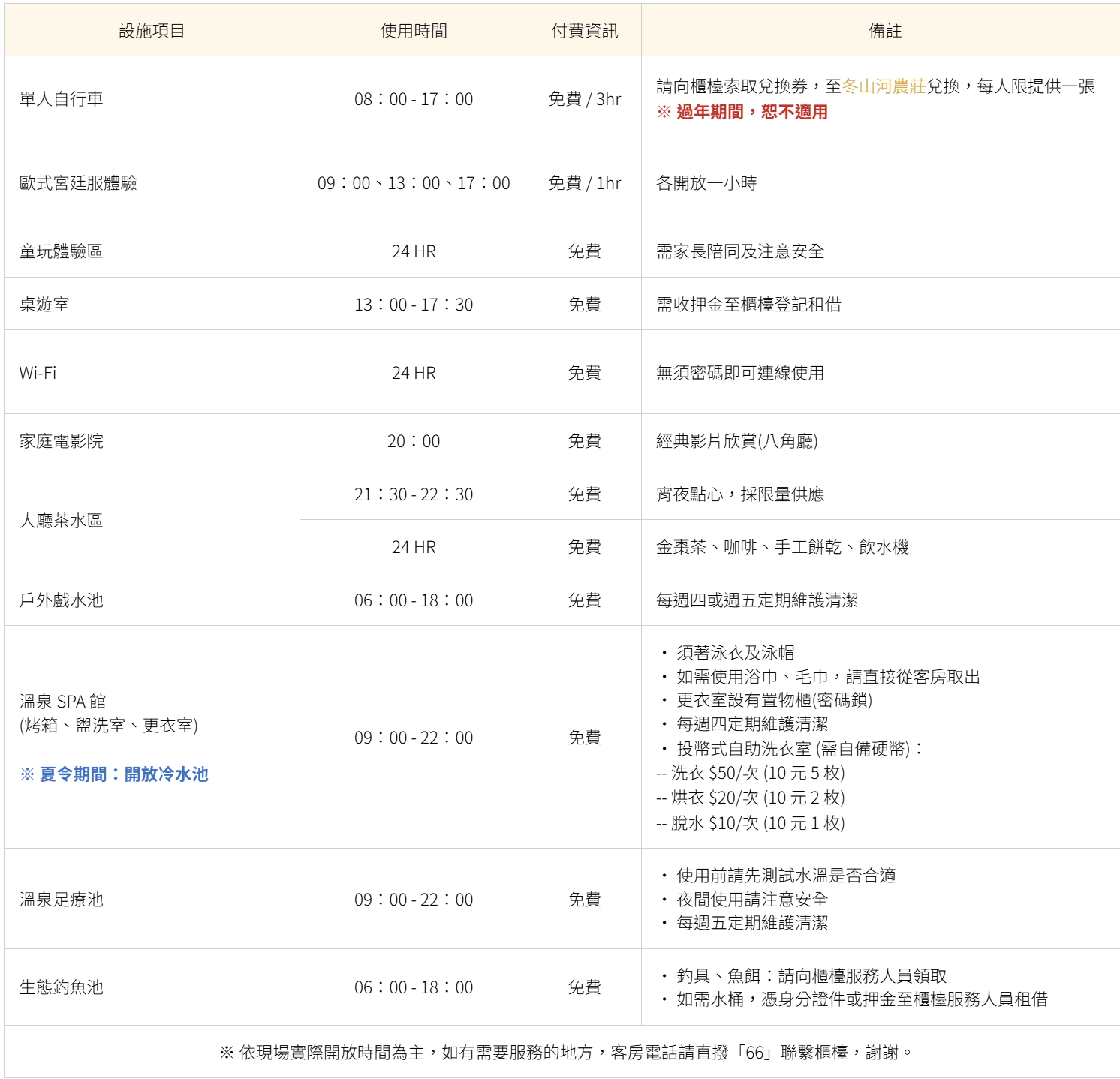This screenshot has height=1079, width=1120.
Task: Click the 各開放一小時 remark
Action: [x=706, y=182]
